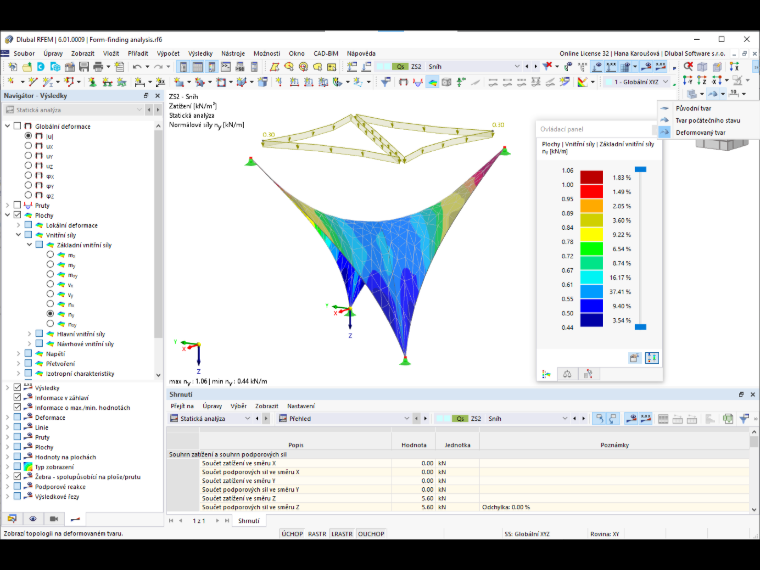
Task: Open the navigator Views camera tab
Action: [54, 519]
